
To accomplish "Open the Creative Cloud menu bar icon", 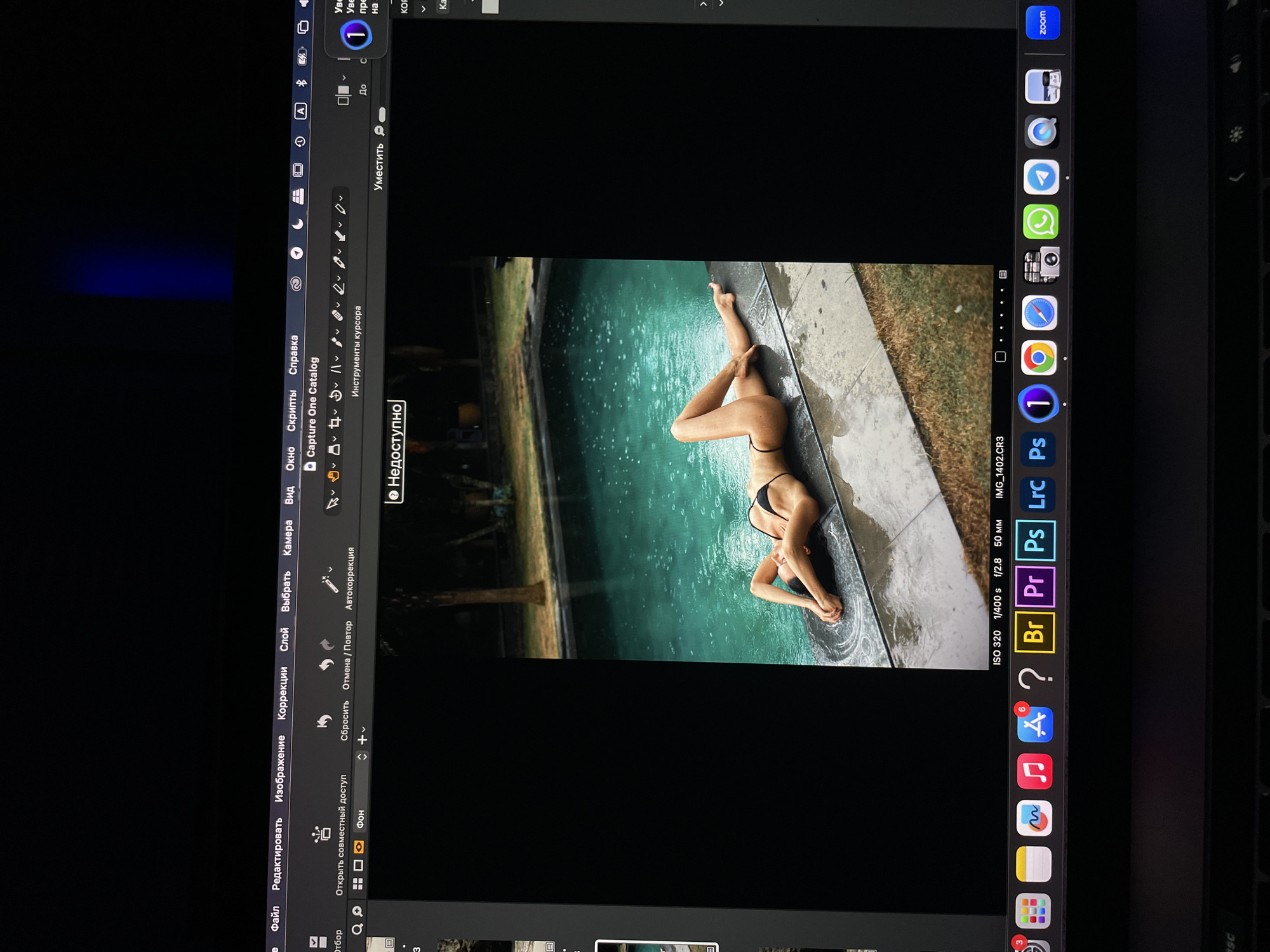I will pos(296,284).
